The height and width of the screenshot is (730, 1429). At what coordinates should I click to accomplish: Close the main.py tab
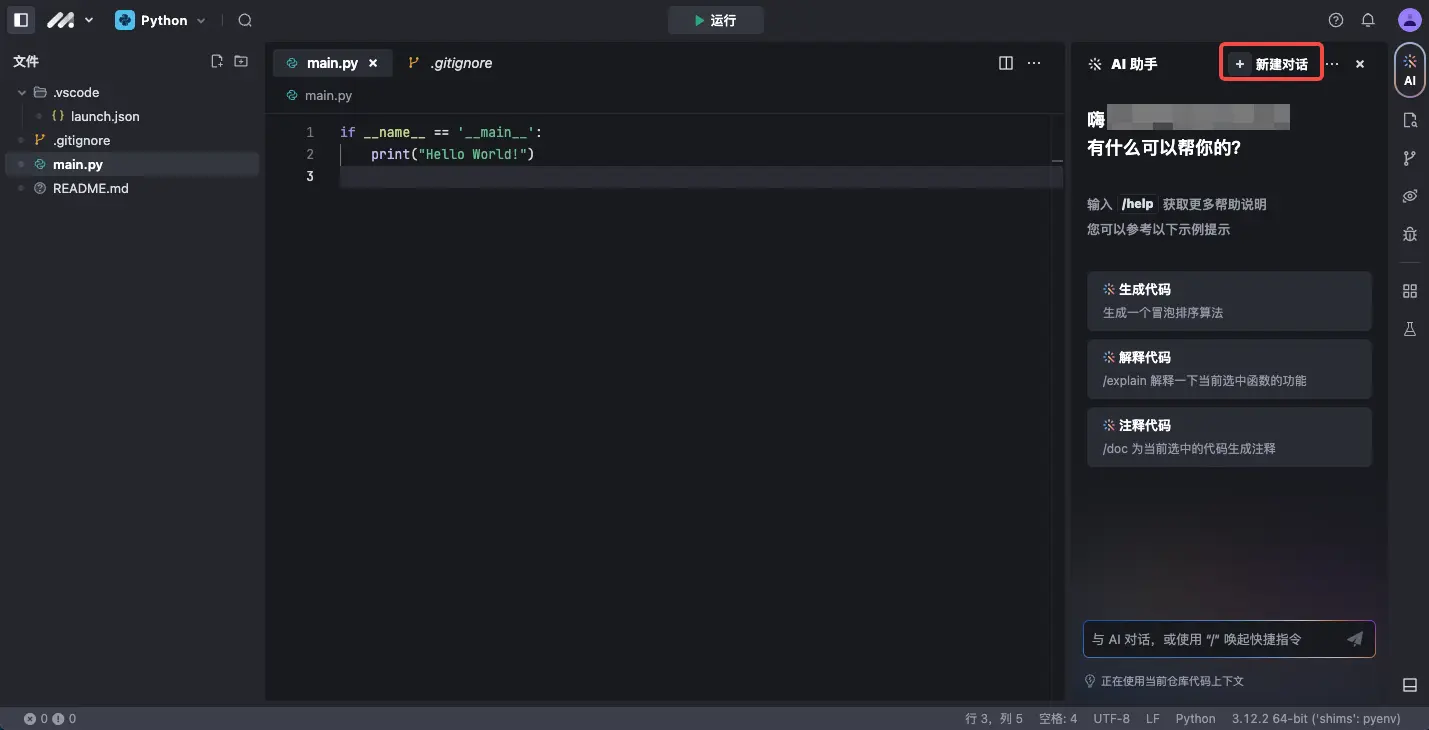373,63
